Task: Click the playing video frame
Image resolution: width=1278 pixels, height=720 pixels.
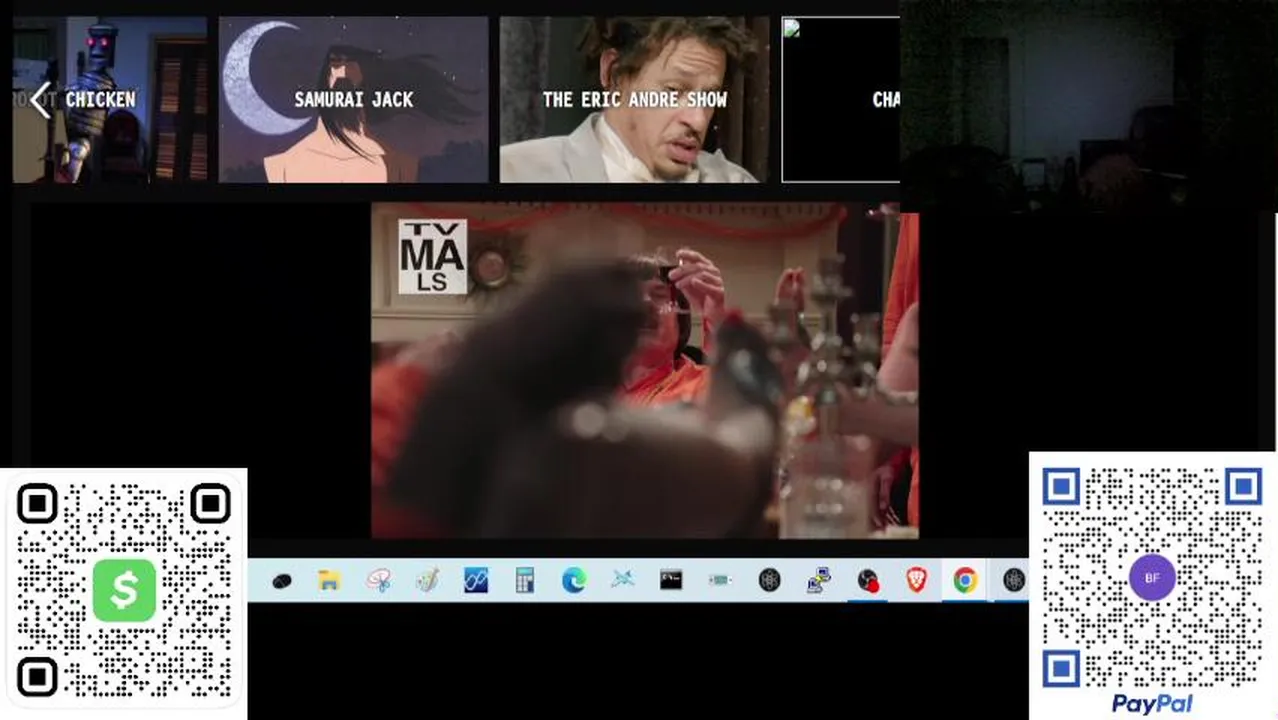Action: coord(645,371)
